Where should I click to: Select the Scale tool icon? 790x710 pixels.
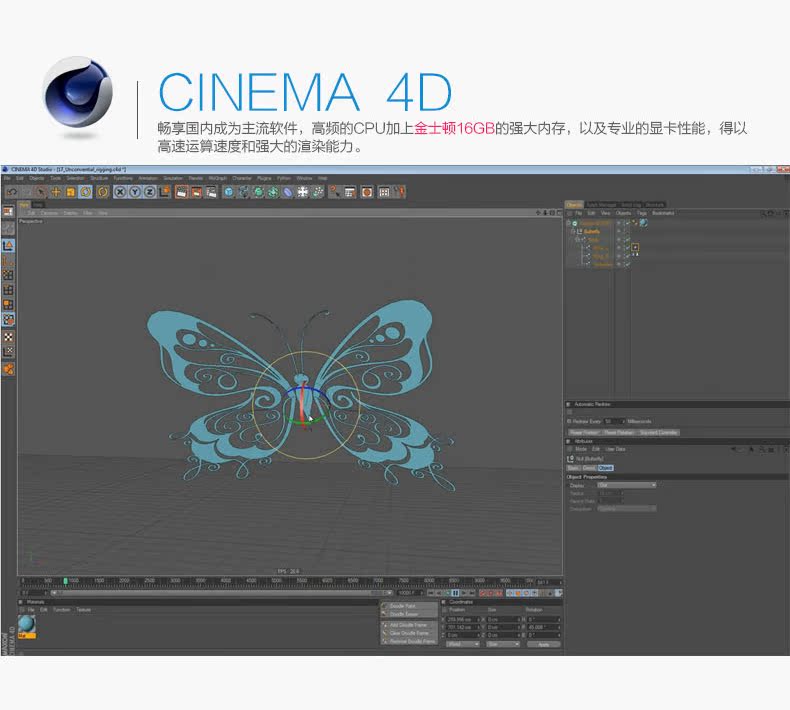tap(71, 192)
